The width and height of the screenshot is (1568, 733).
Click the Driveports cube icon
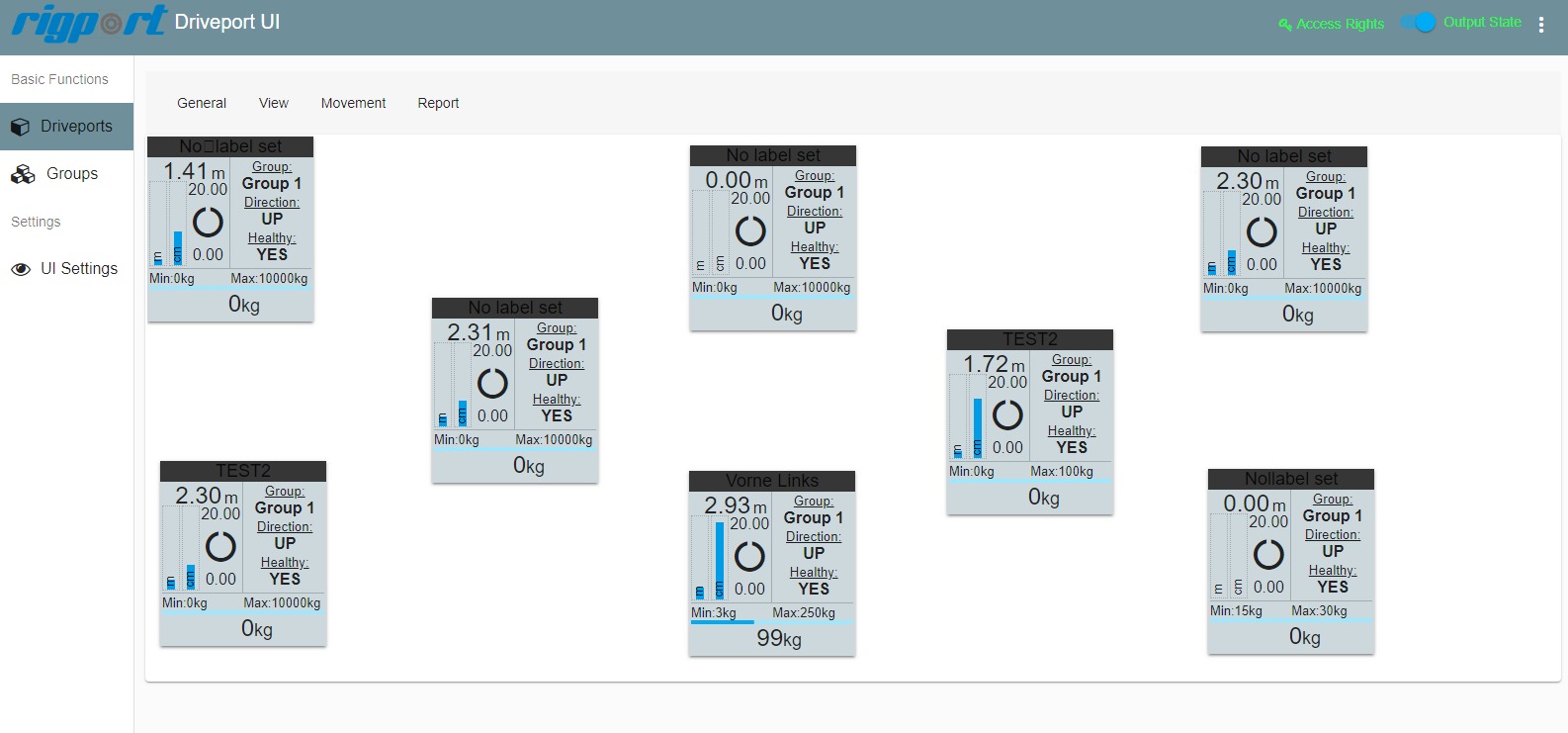coord(21,127)
